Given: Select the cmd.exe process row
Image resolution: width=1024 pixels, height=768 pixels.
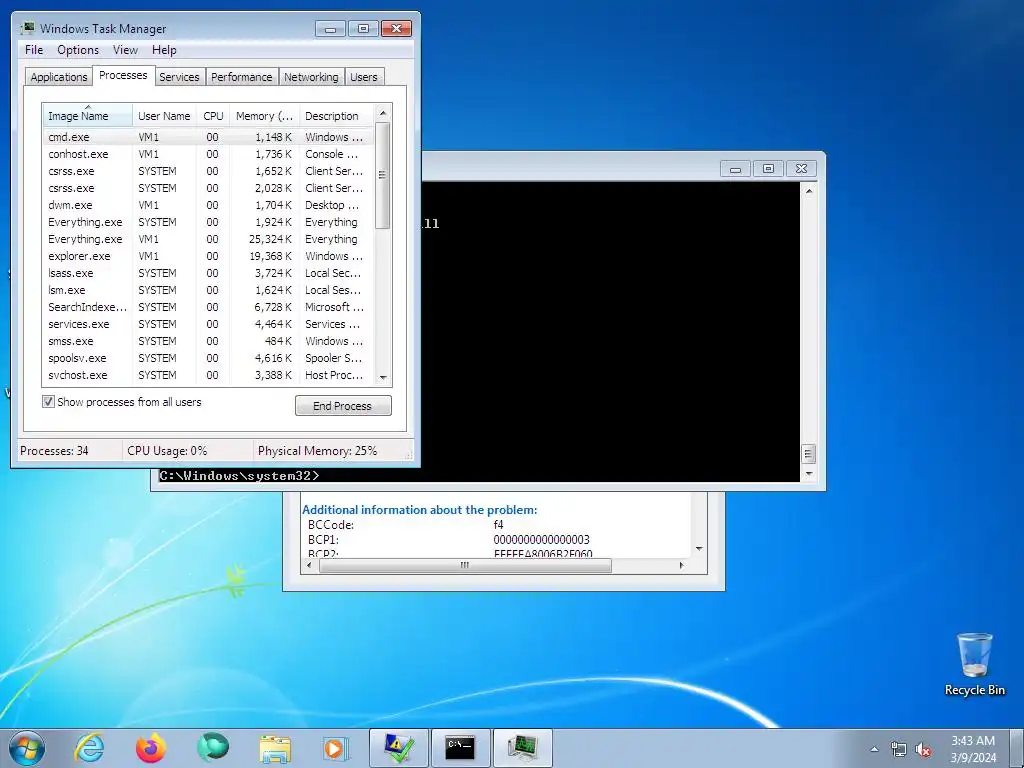Looking at the screenshot, I should click(x=209, y=137).
